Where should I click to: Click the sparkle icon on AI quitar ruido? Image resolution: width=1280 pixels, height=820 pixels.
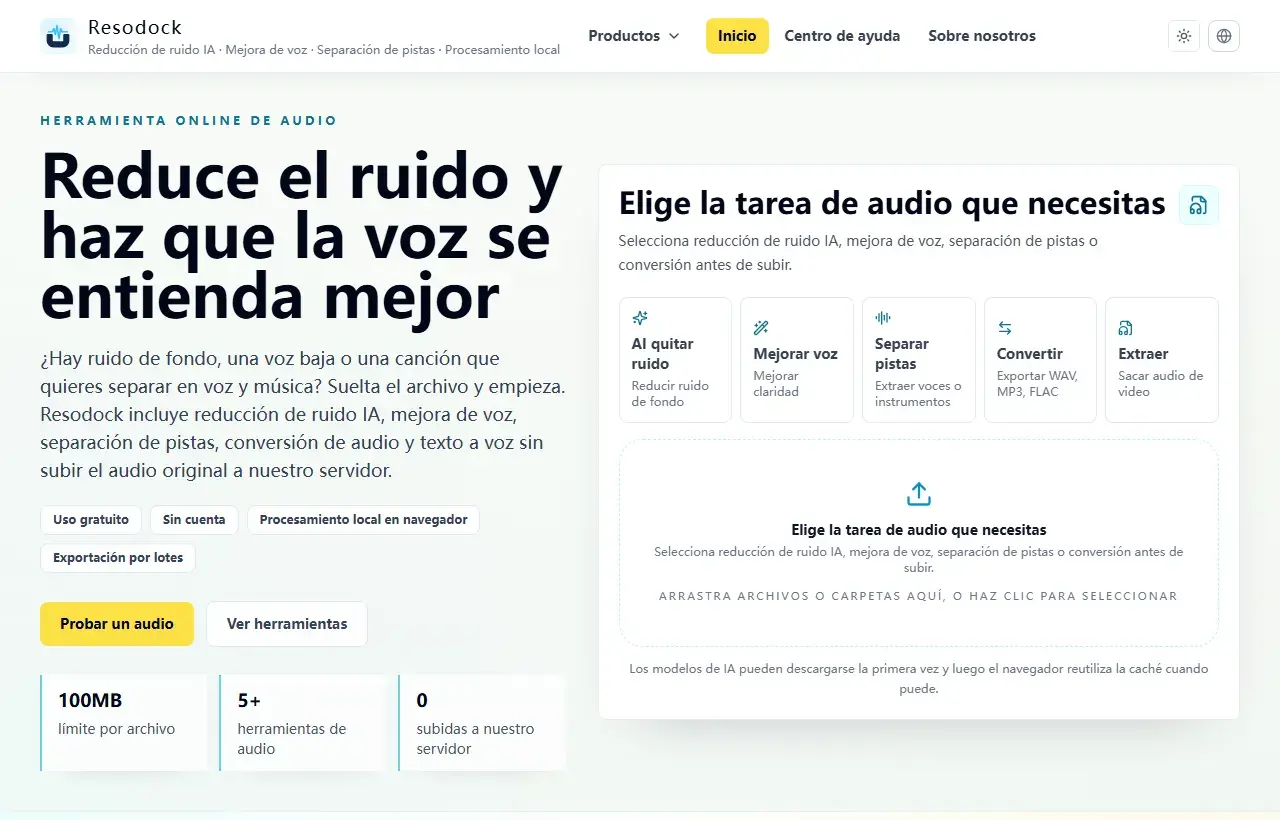pos(640,318)
